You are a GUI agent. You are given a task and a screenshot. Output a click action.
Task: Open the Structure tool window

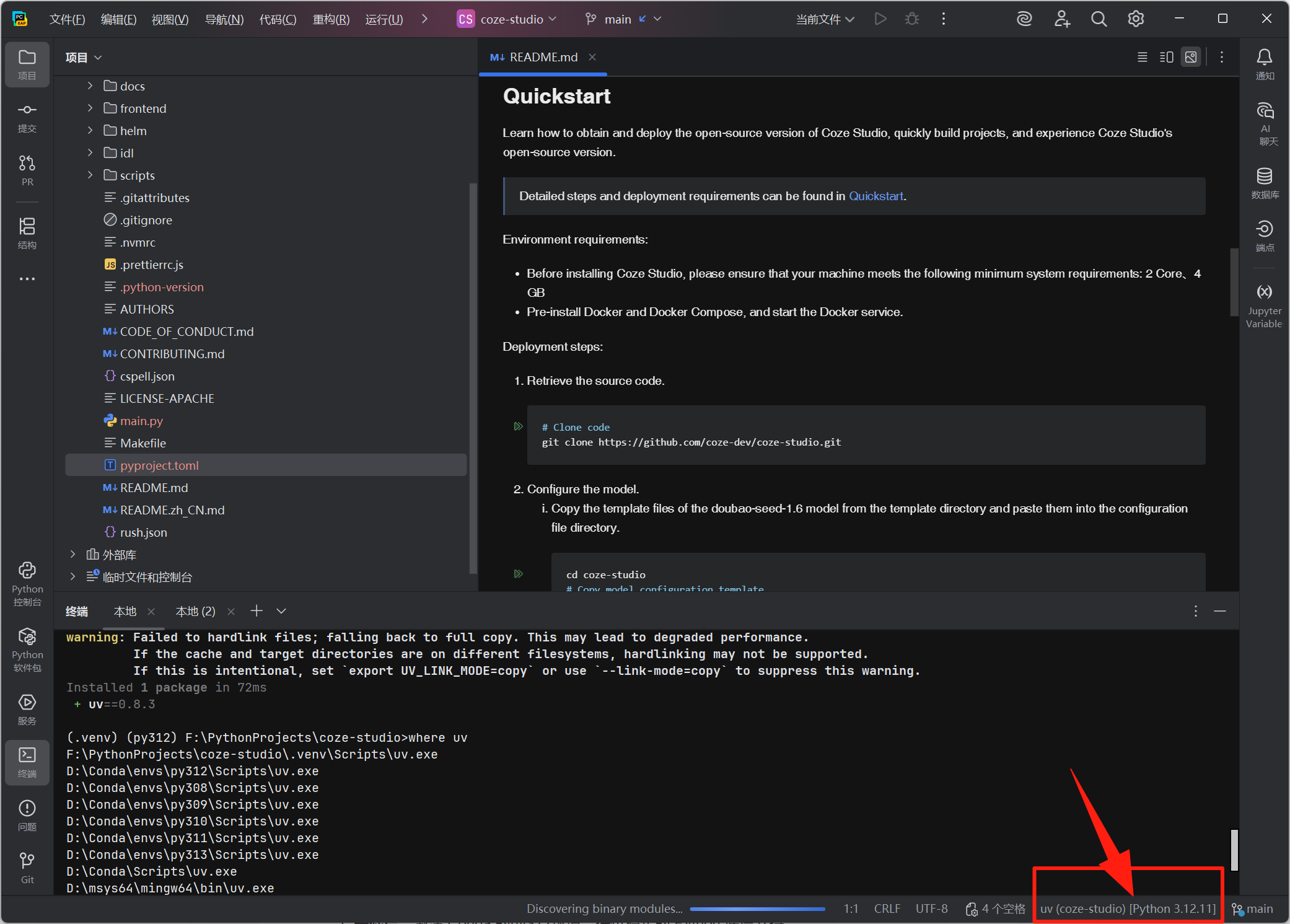click(27, 233)
